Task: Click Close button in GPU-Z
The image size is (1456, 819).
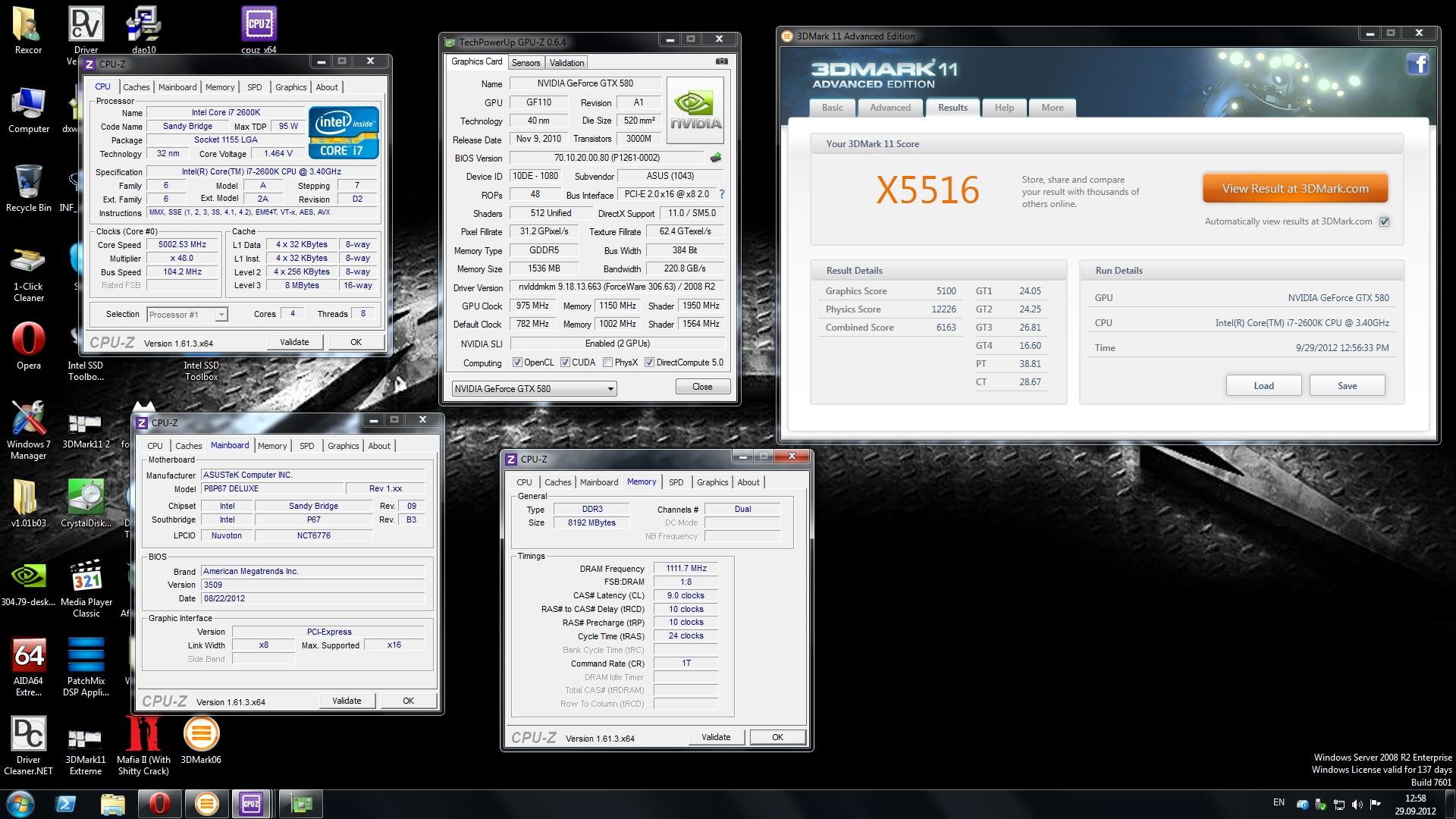Action: pos(702,387)
